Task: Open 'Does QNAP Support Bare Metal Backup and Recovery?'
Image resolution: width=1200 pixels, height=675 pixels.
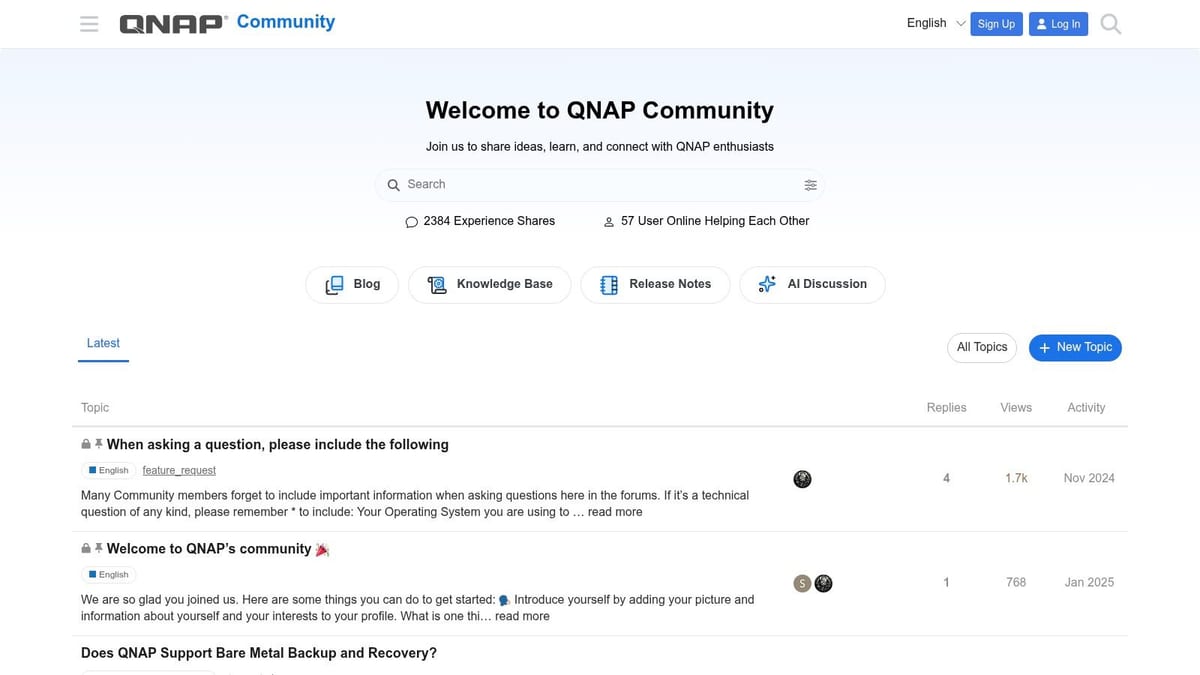Action: click(259, 653)
